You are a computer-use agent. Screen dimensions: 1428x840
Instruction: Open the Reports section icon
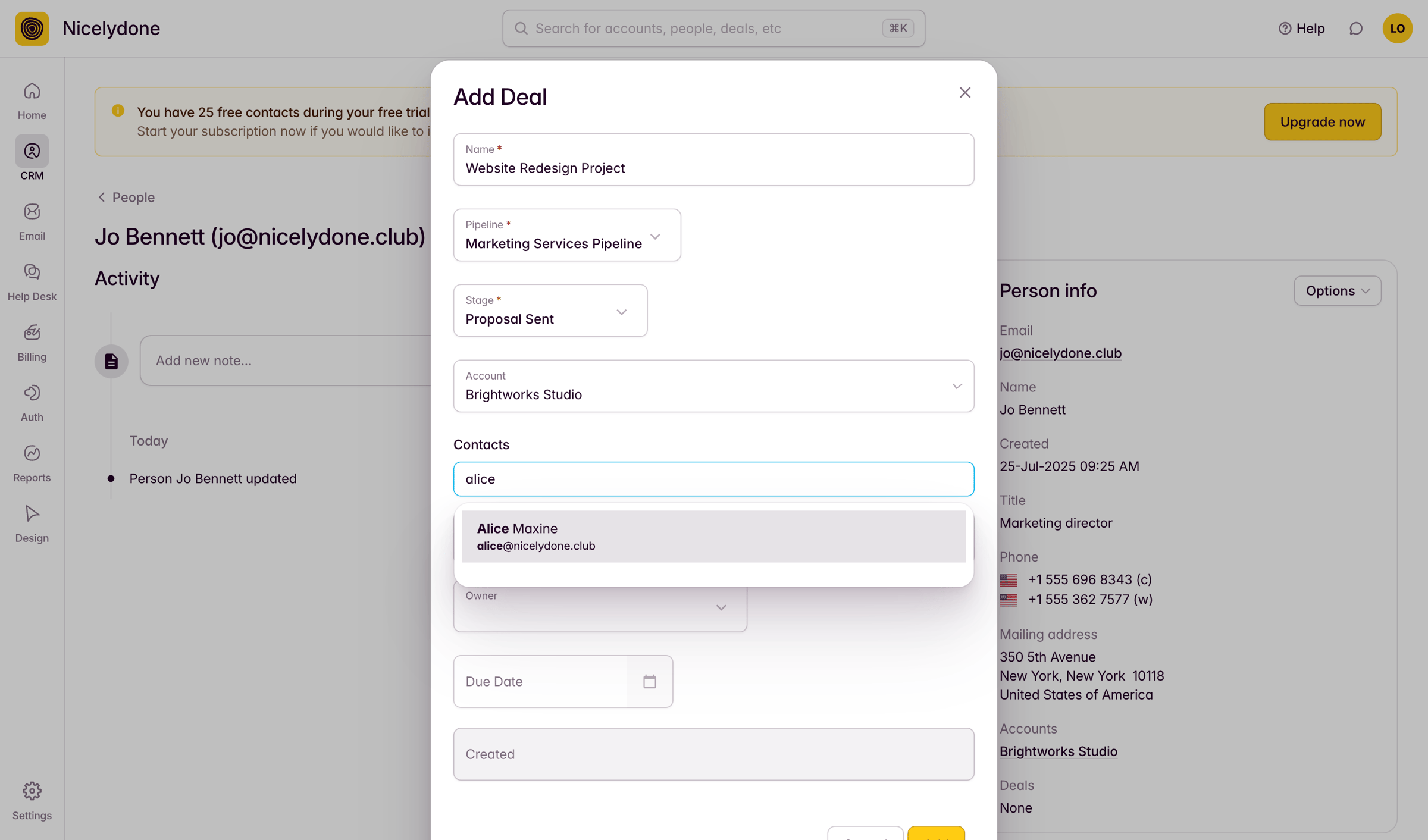click(32, 454)
